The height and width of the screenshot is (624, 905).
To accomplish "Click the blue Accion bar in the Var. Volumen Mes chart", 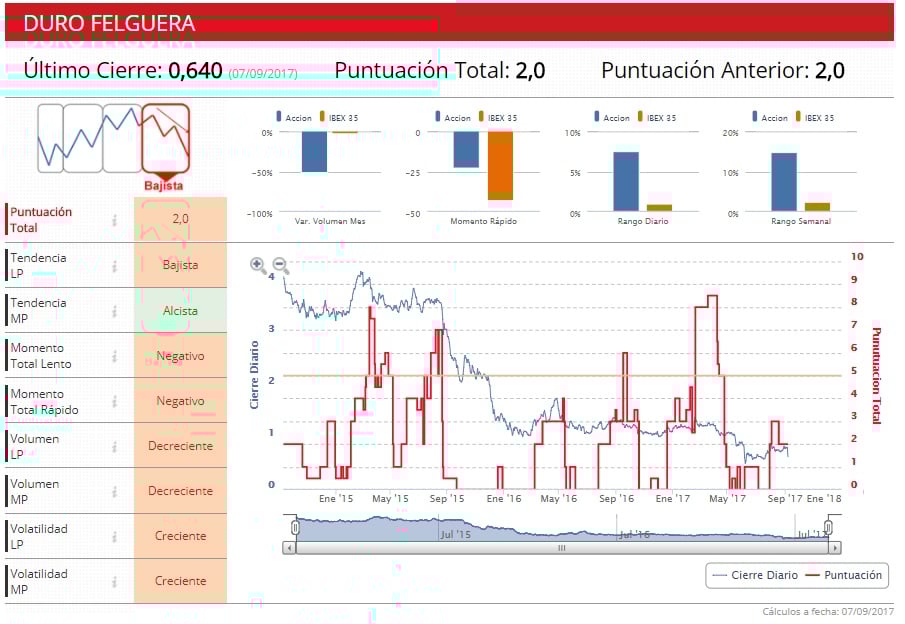I will 315,152.
